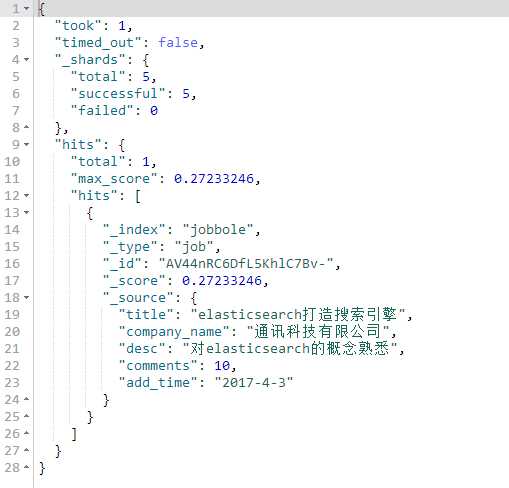
Task: Click the "_score" key
Action: (134, 281)
